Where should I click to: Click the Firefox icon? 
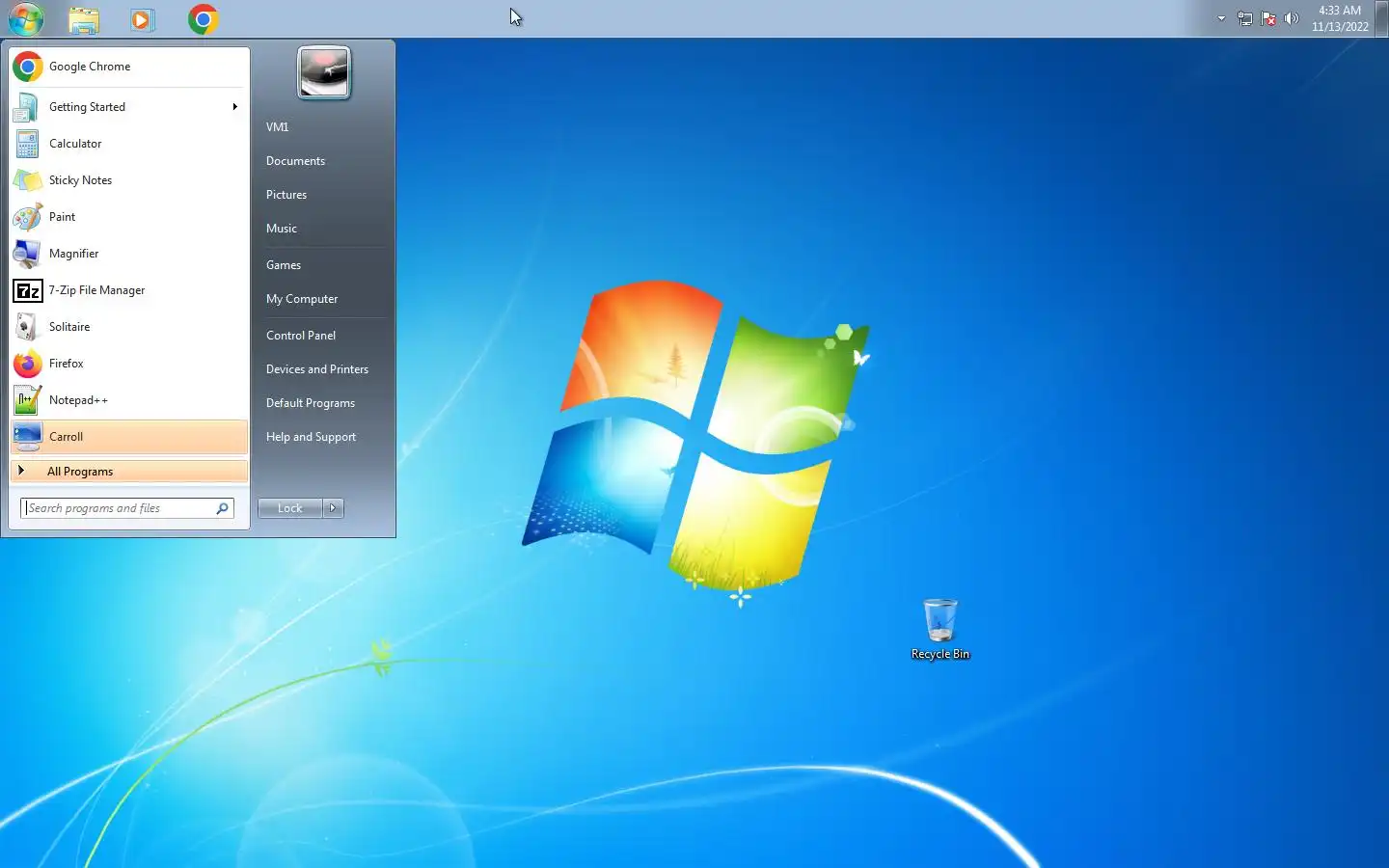click(28, 364)
